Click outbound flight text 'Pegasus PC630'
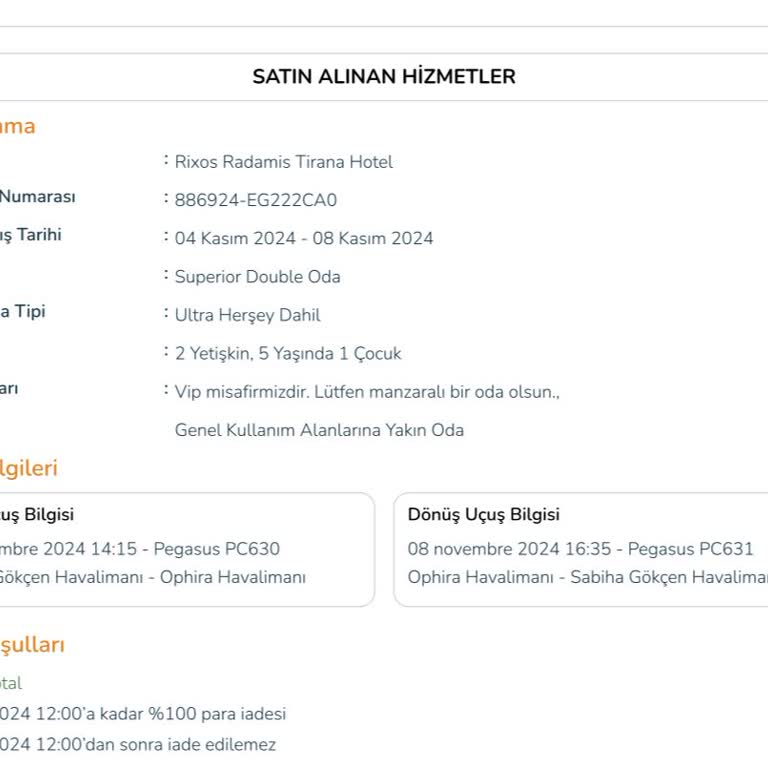The image size is (768, 768). 216,549
